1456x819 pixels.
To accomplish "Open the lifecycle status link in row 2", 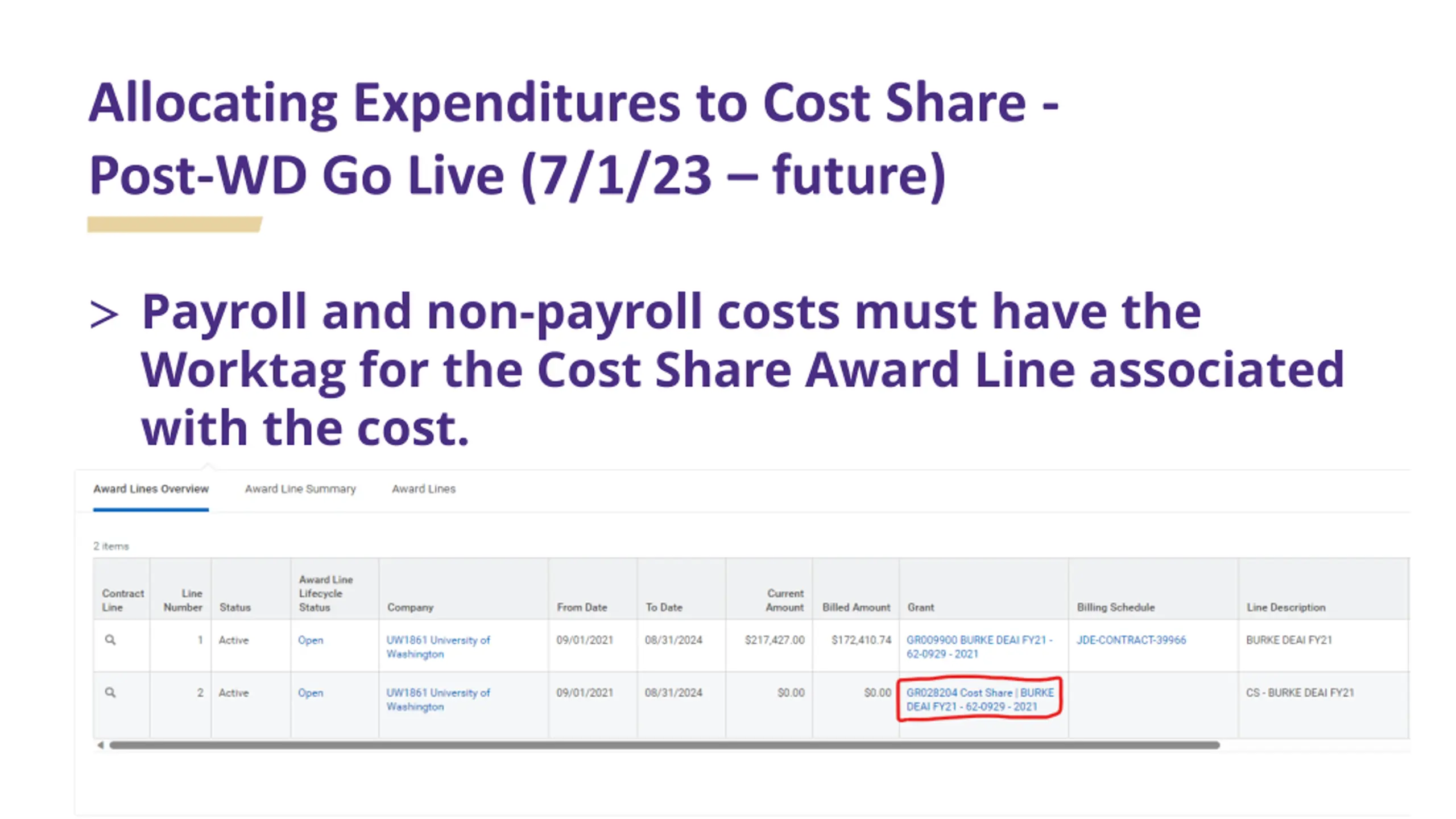I will (310, 693).
